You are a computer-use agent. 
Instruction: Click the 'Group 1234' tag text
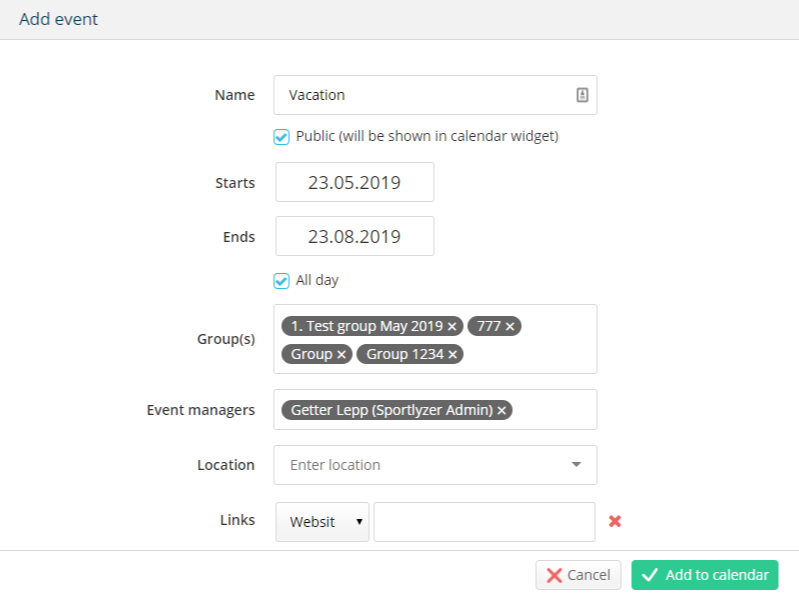[x=405, y=354]
